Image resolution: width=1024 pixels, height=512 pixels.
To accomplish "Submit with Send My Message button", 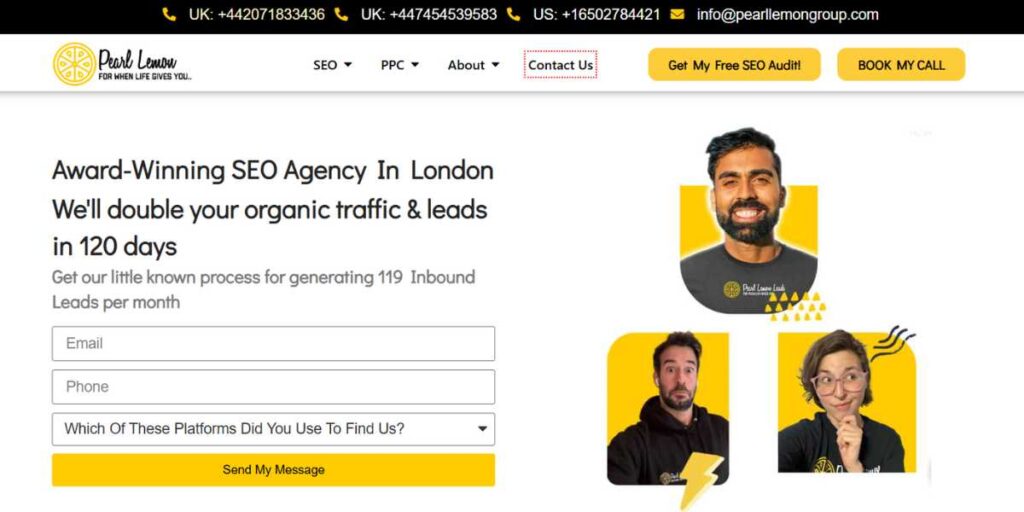I will pos(273,470).
